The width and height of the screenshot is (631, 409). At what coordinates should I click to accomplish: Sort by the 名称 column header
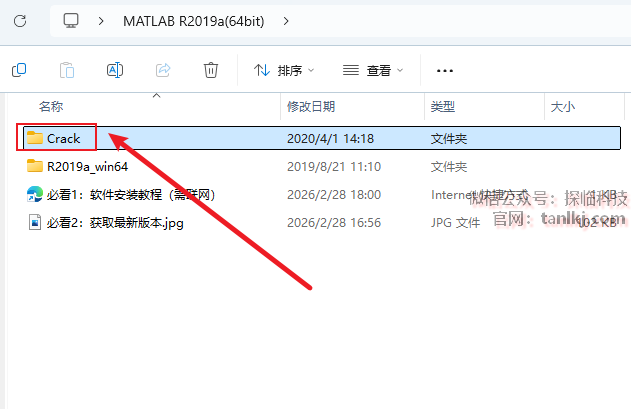pyautogui.click(x=51, y=107)
